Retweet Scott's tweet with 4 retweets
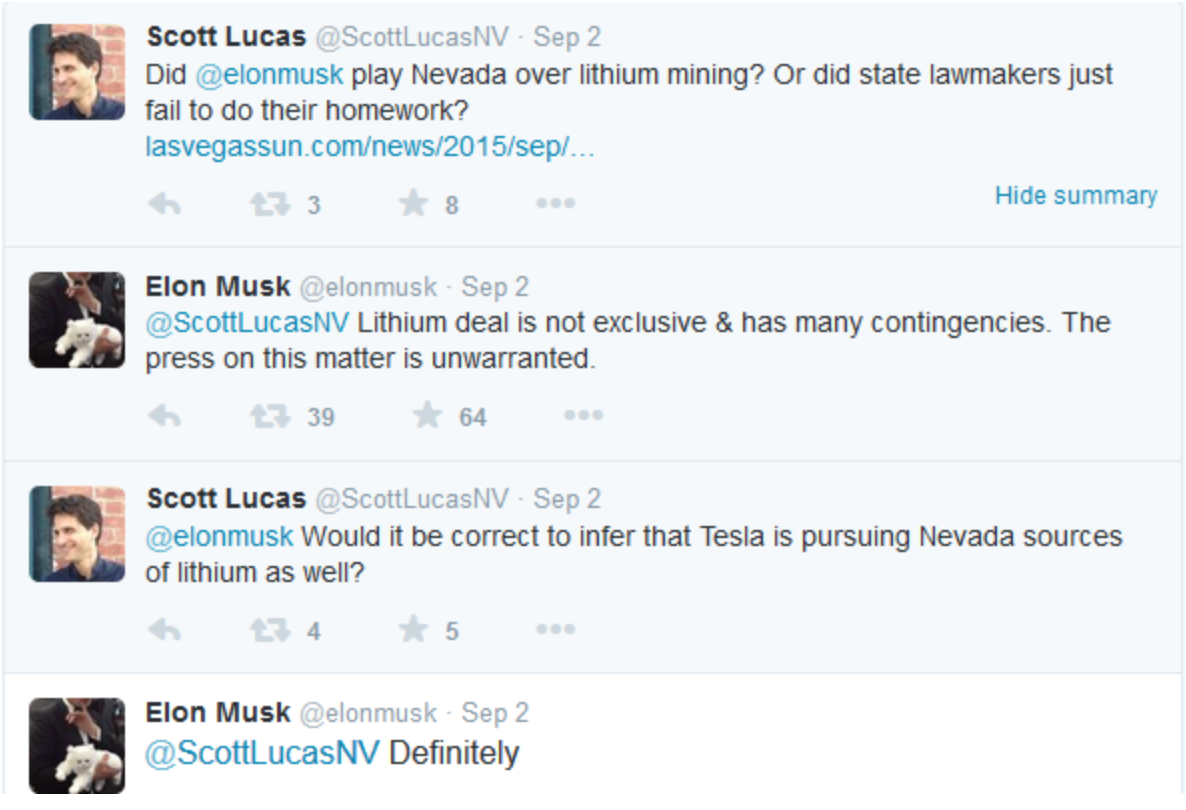 (270, 629)
